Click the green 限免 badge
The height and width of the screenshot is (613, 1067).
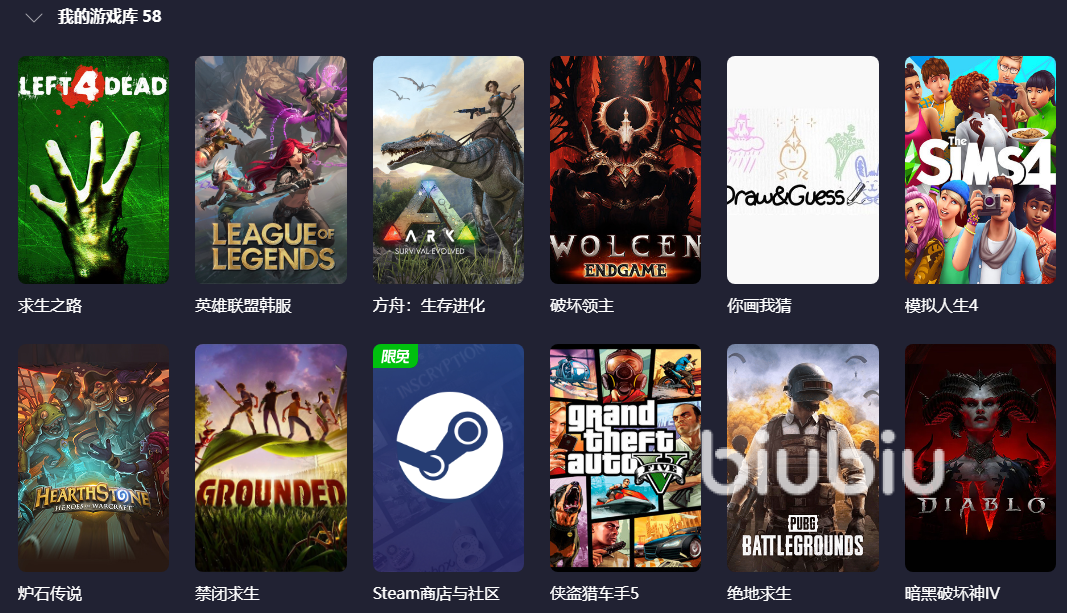[395, 356]
